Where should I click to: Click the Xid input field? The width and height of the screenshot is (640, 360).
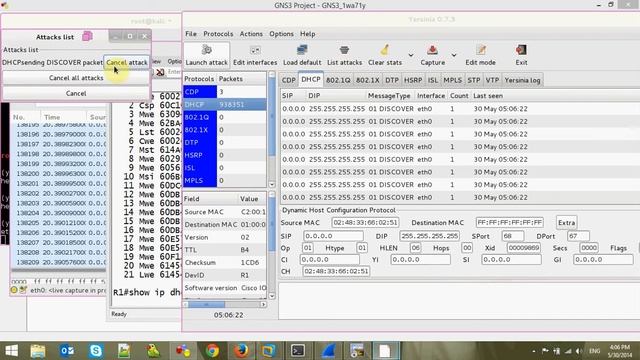pyautogui.click(x=524, y=248)
